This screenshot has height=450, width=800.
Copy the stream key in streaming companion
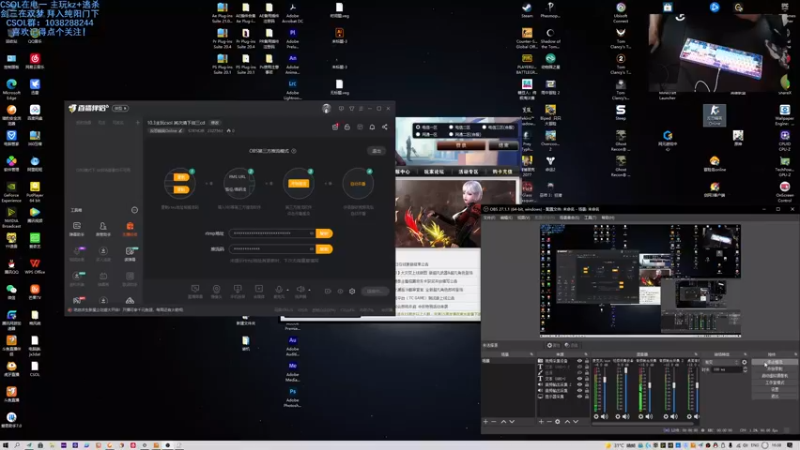(324, 249)
